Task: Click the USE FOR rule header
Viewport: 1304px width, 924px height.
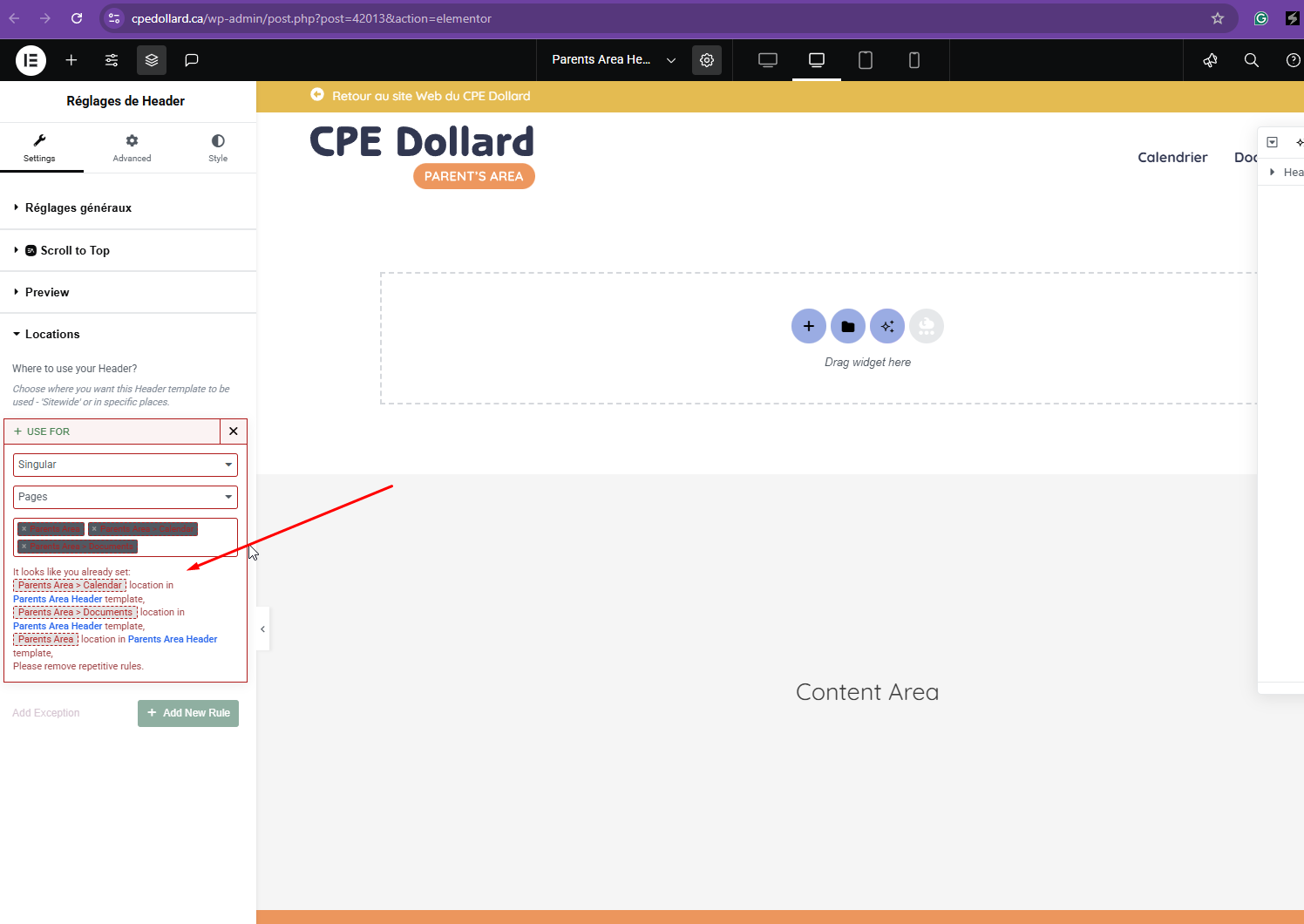Action: [112, 431]
